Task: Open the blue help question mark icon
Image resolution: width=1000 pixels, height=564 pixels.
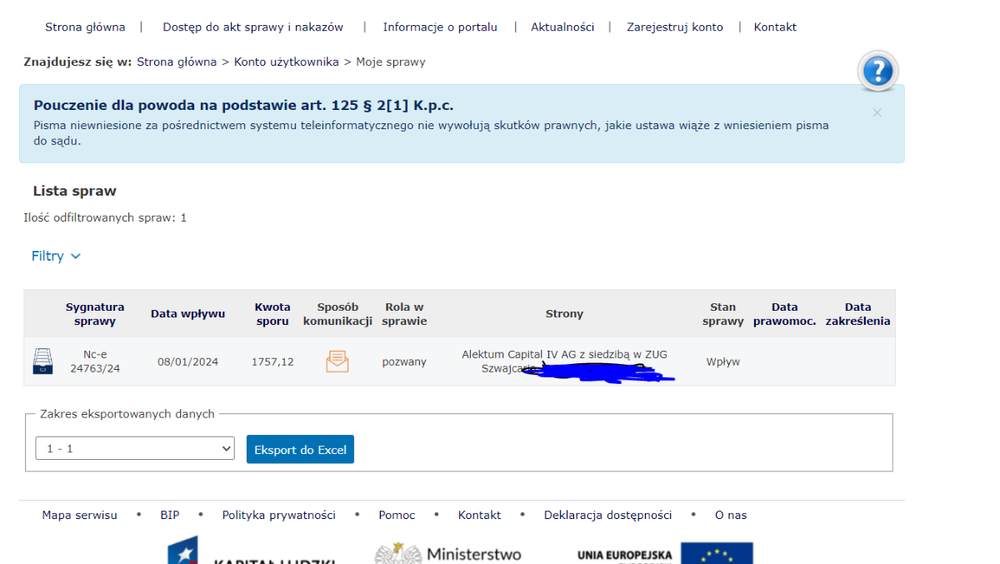Action: pyautogui.click(x=878, y=71)
